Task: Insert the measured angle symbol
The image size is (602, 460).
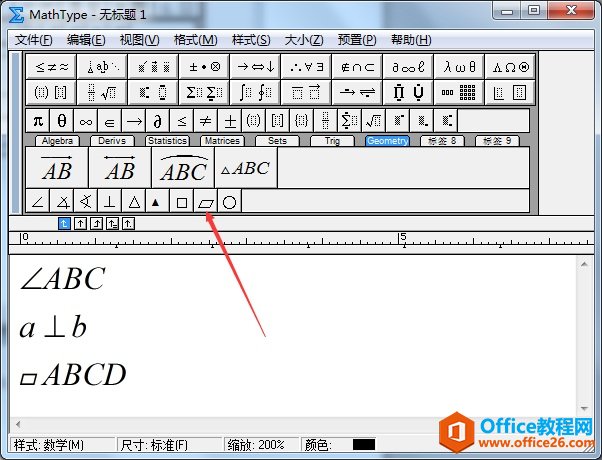Action: pos(62,201)
